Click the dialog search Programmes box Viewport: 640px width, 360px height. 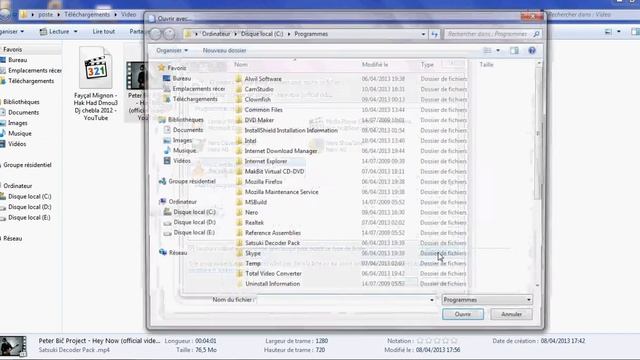tap(493, 34)
